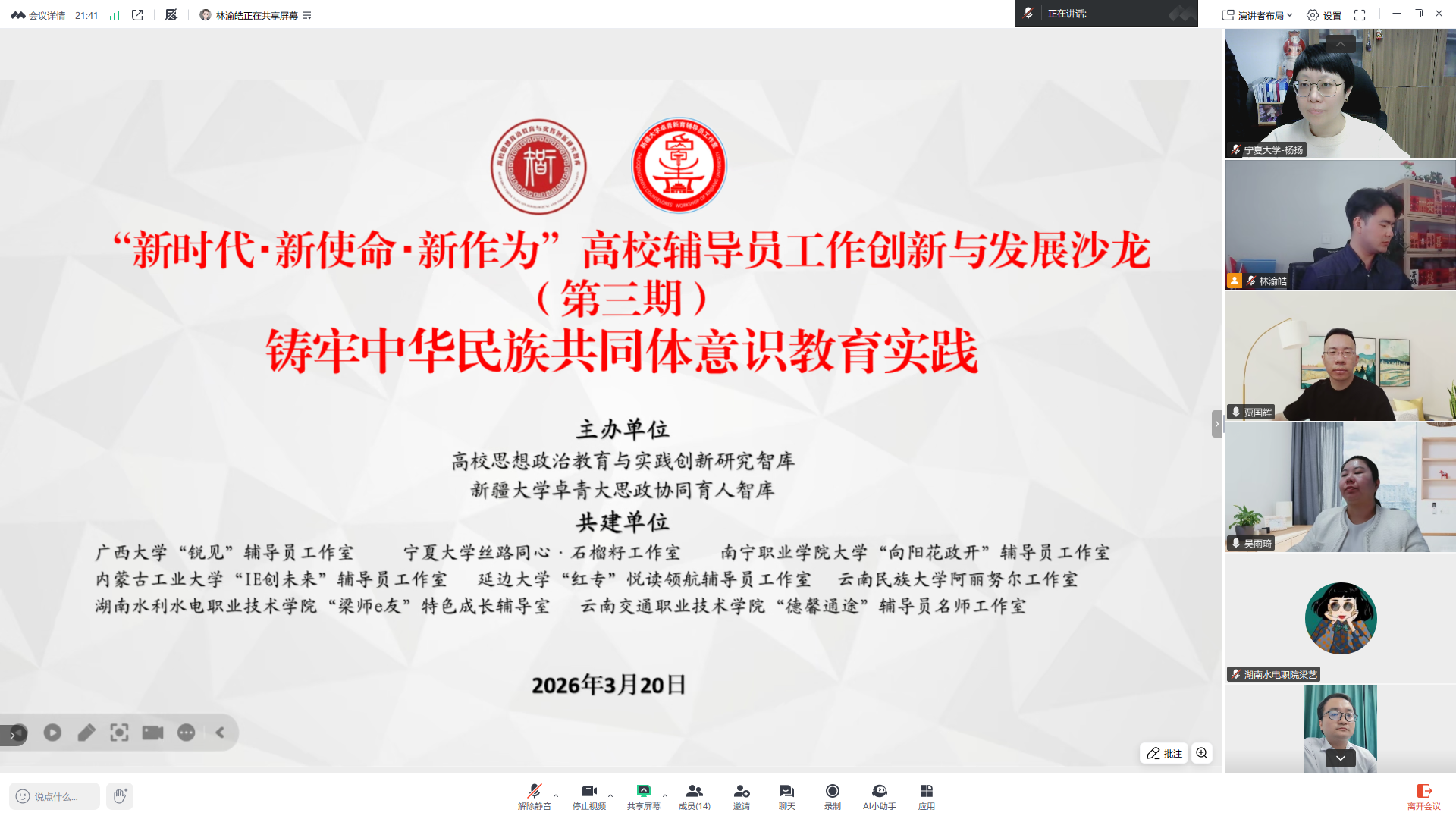Open 会议详情 meeting details
Screen dimensions: 1456x819
tap(38, 15)
